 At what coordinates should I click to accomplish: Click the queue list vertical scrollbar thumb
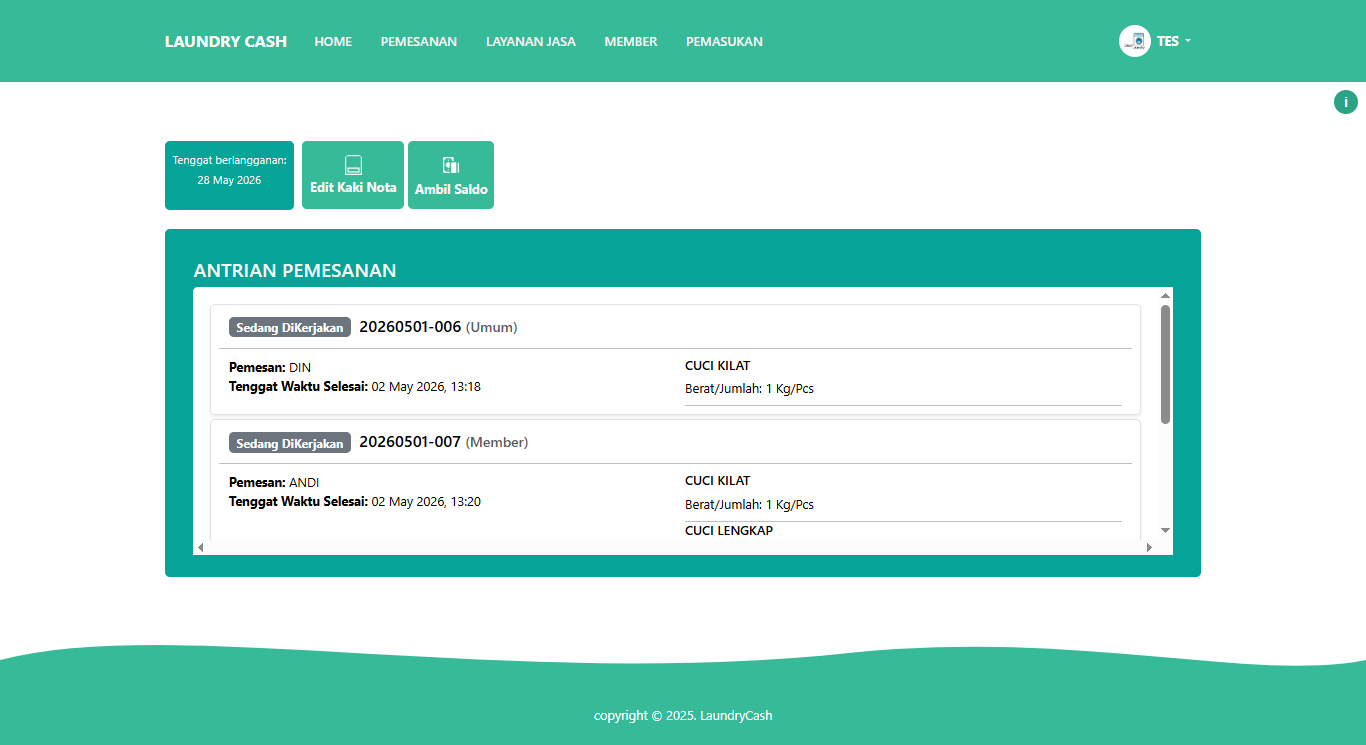1165,364
